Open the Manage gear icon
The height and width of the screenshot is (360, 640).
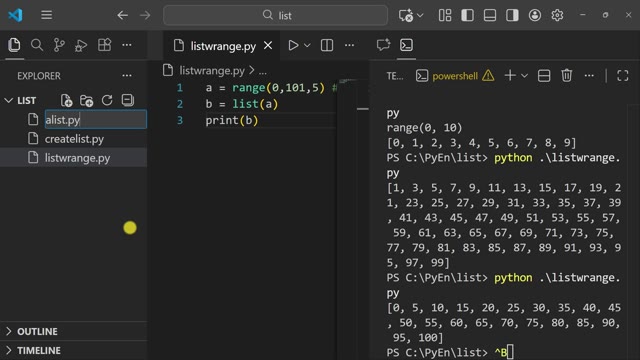tap(557, 16)
